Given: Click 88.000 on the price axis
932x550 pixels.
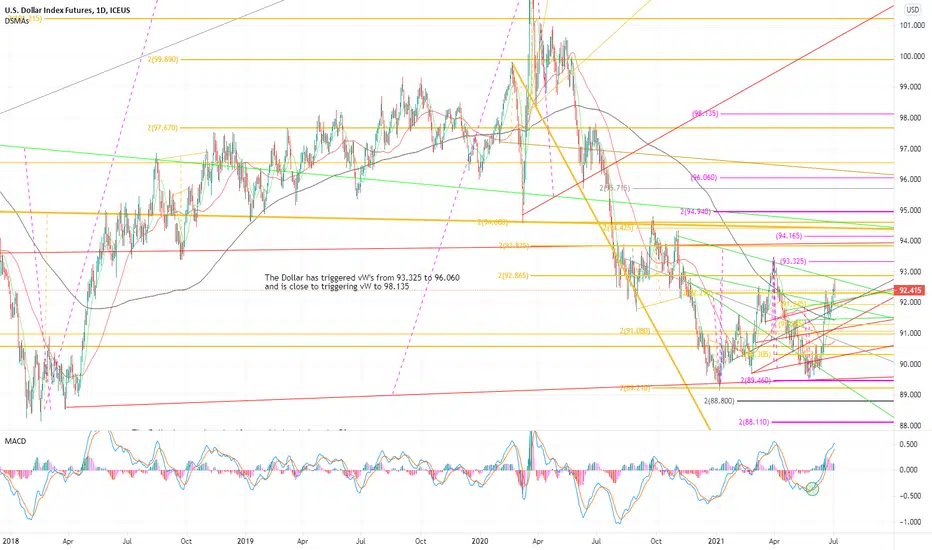Looking at the screenshot, I should point(911,426).
